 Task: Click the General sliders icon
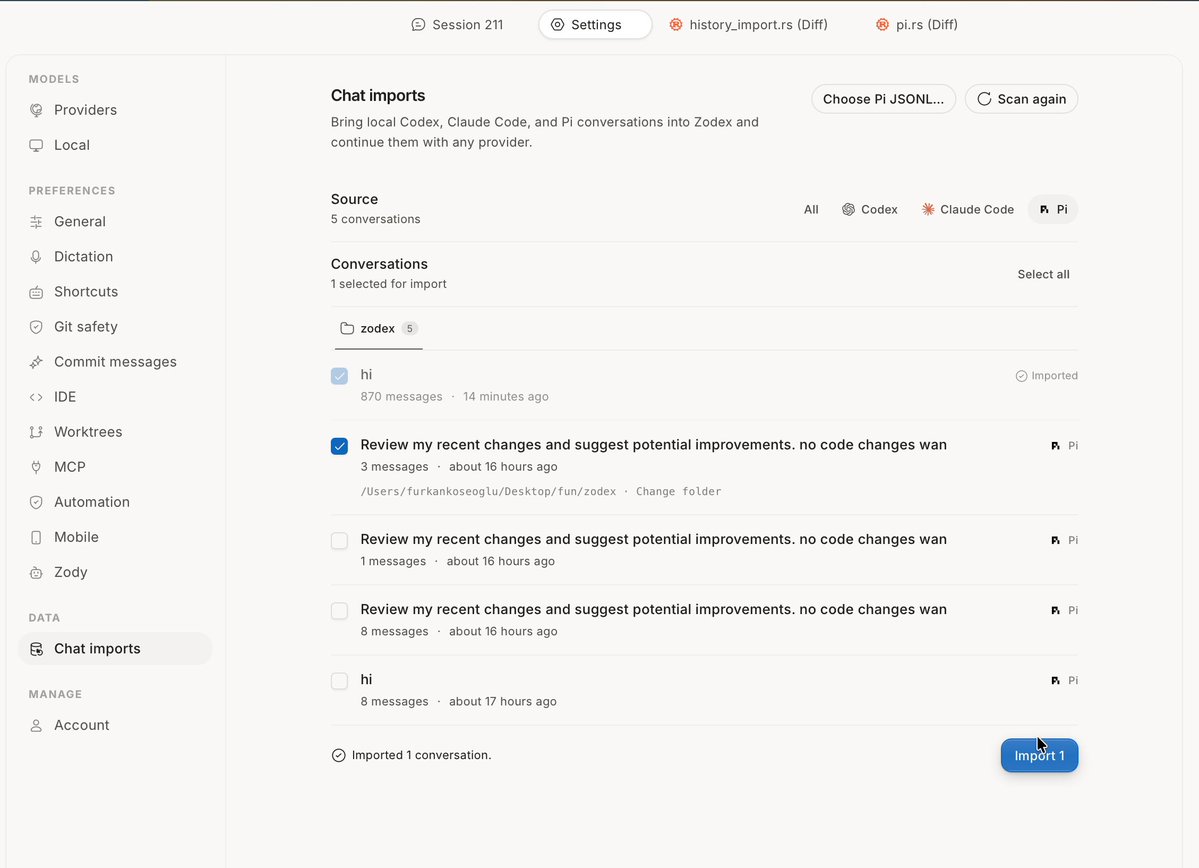[36, 222]
